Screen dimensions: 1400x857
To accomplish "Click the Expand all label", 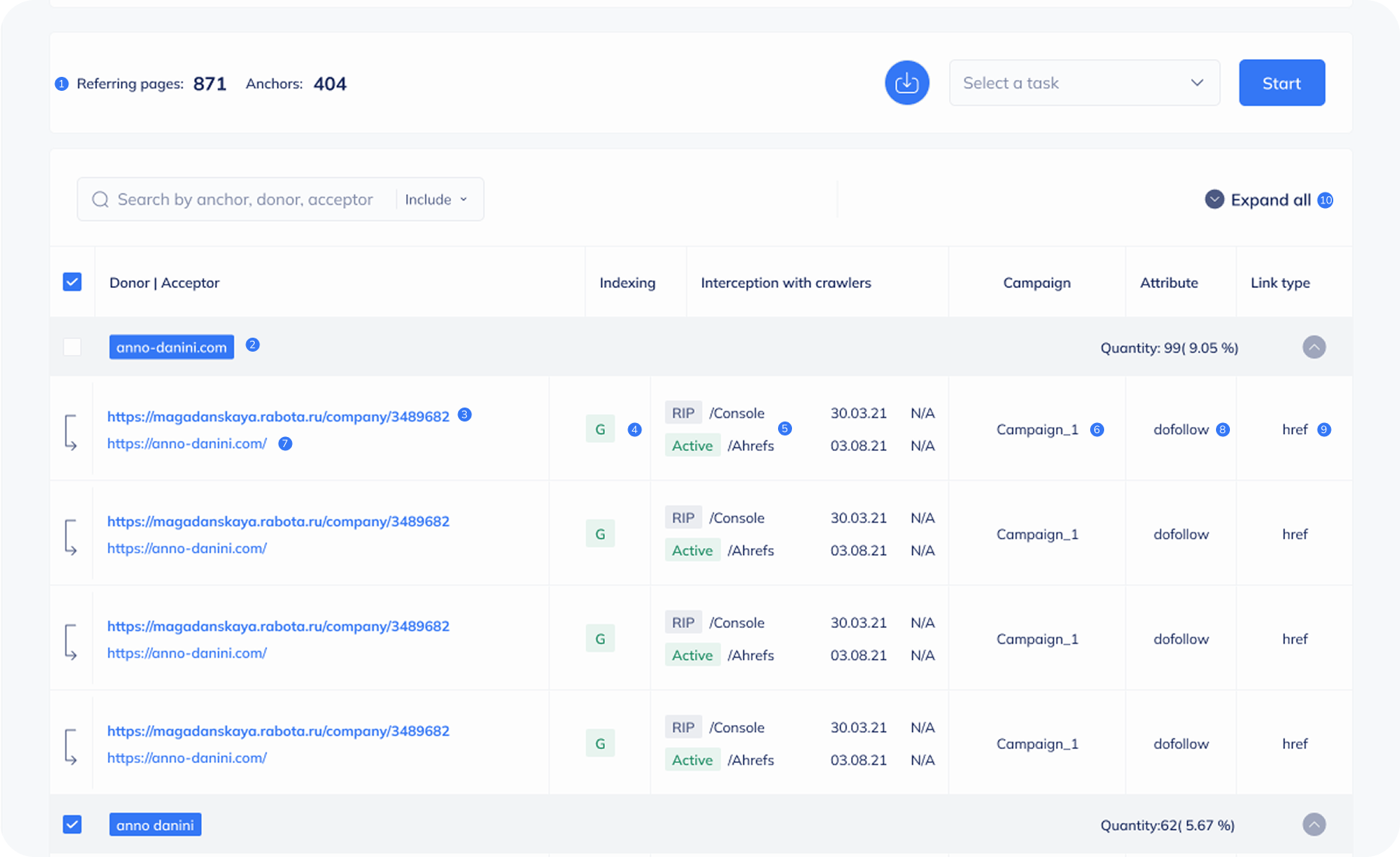I will 1270,200.
